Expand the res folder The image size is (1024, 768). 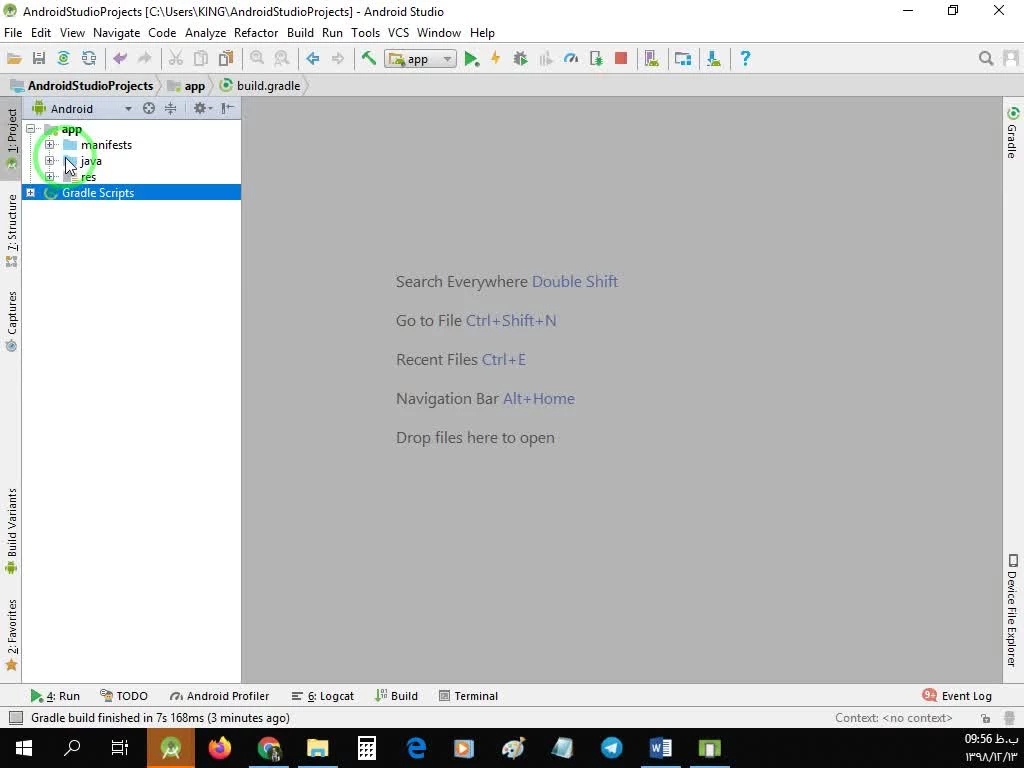coord(50,176)
